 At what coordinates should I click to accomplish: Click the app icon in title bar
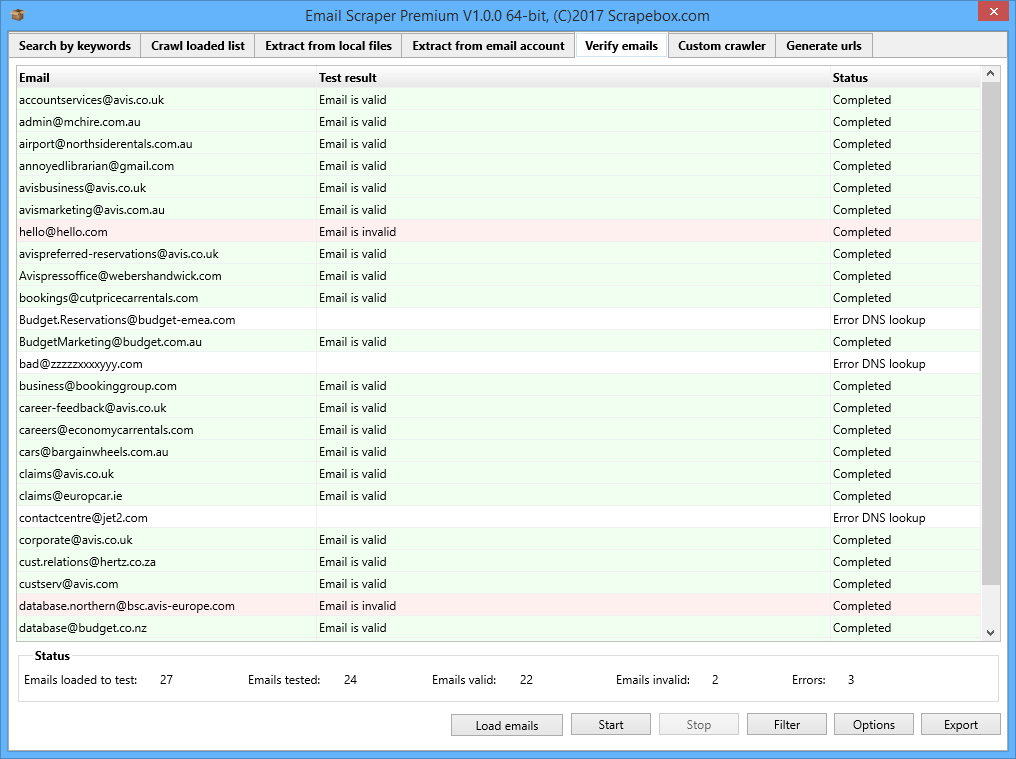(x=17, y=15)
